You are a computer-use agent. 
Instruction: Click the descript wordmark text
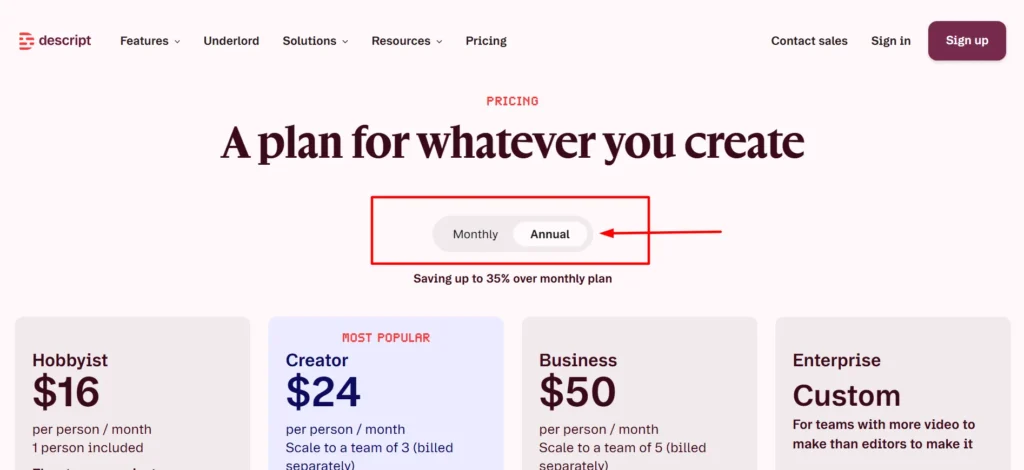point(65,40)
